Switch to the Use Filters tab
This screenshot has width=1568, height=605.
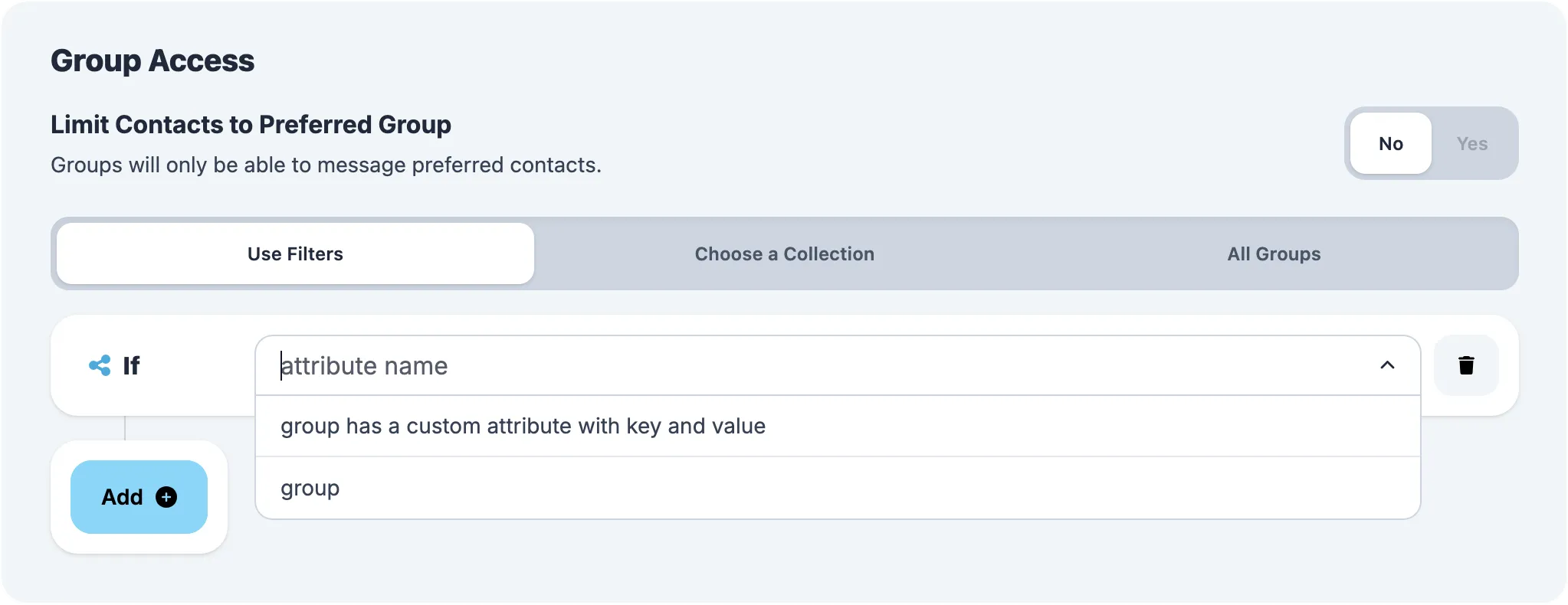click(295, 253)
